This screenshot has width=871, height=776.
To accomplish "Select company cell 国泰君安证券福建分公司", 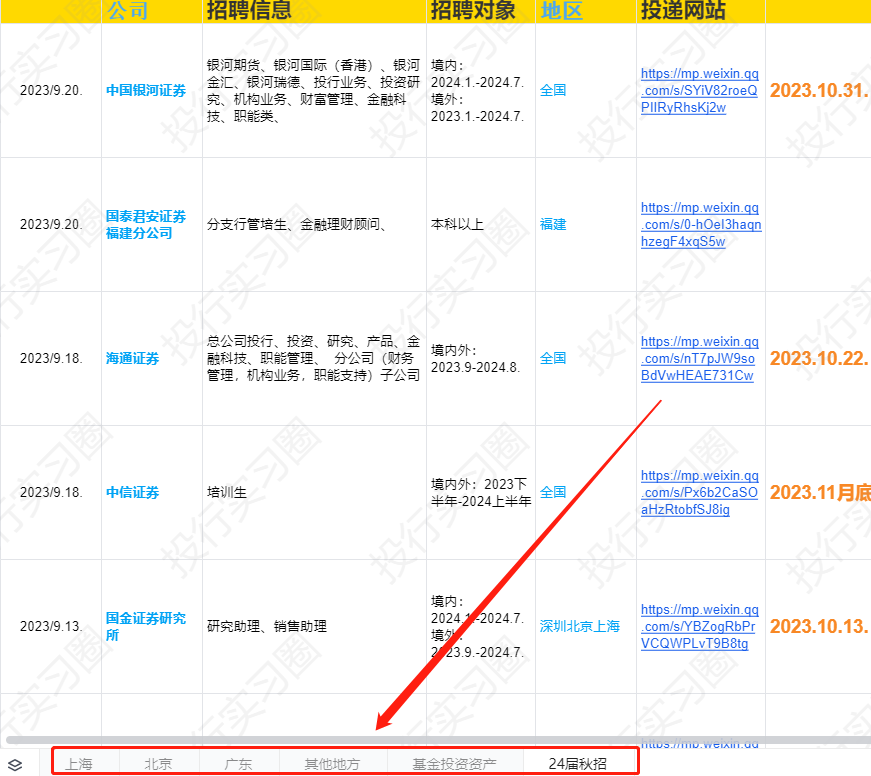I will tap(152, 224).
